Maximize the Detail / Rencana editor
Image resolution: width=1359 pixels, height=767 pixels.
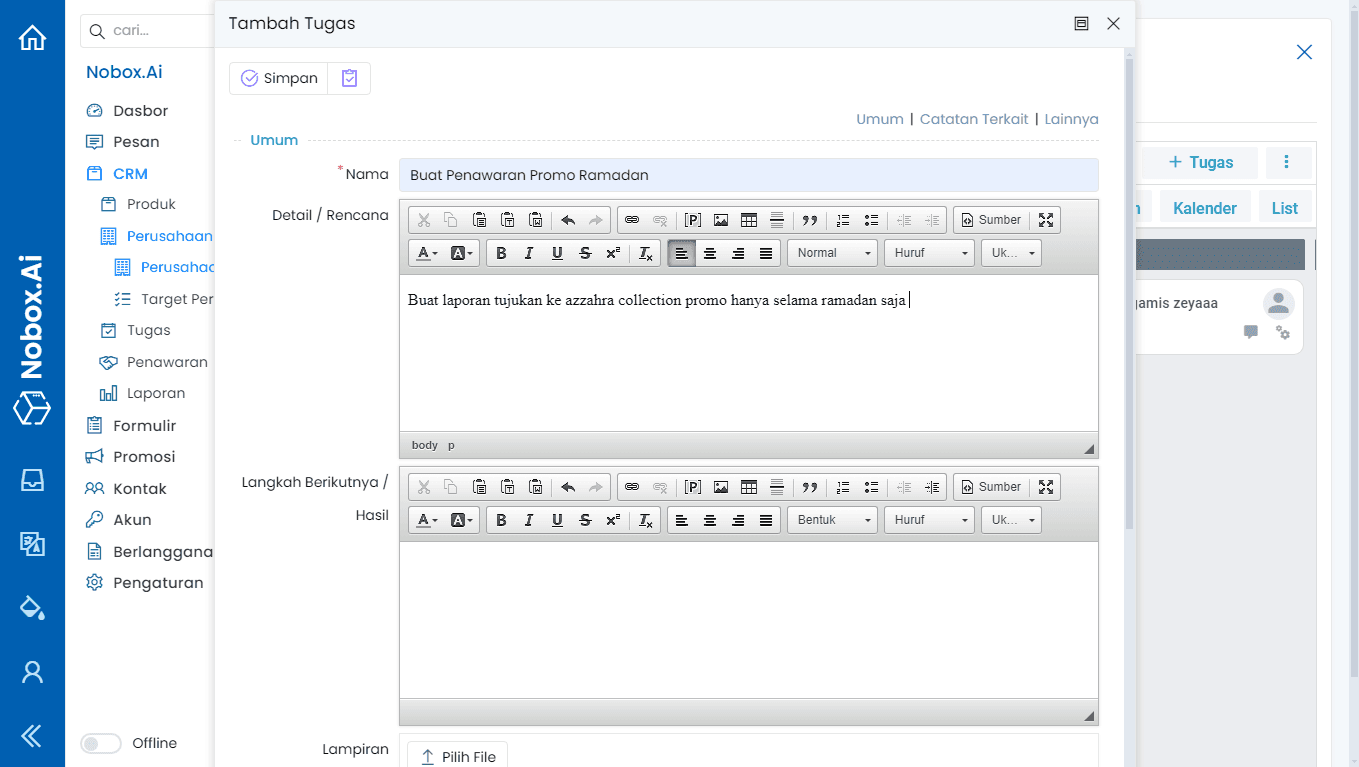click(1046, 220)
